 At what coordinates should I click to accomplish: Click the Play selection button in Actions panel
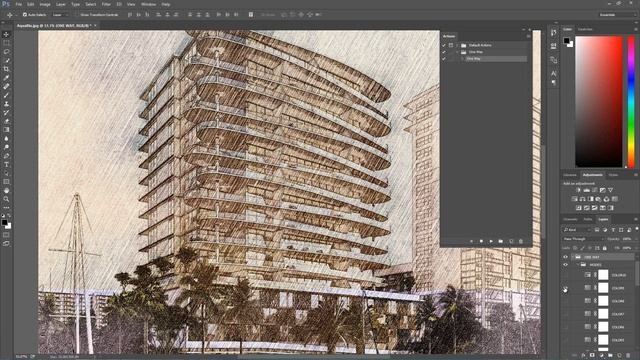[491, 241]
